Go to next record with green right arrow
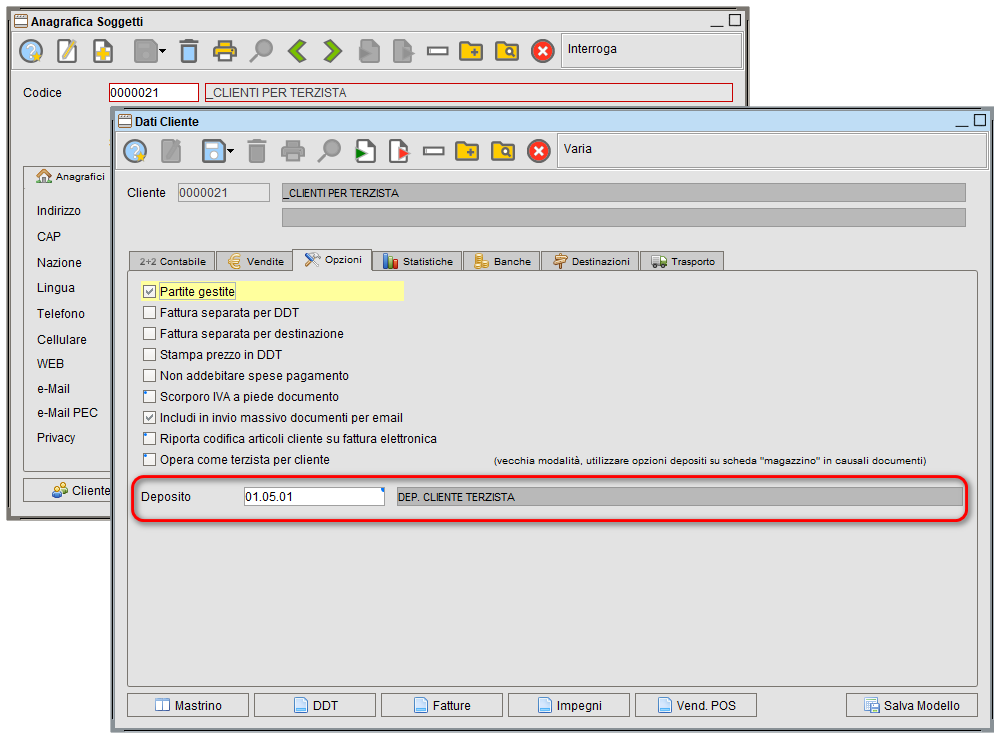This screenshot has width=994, height=734. (x=332, y=50)
